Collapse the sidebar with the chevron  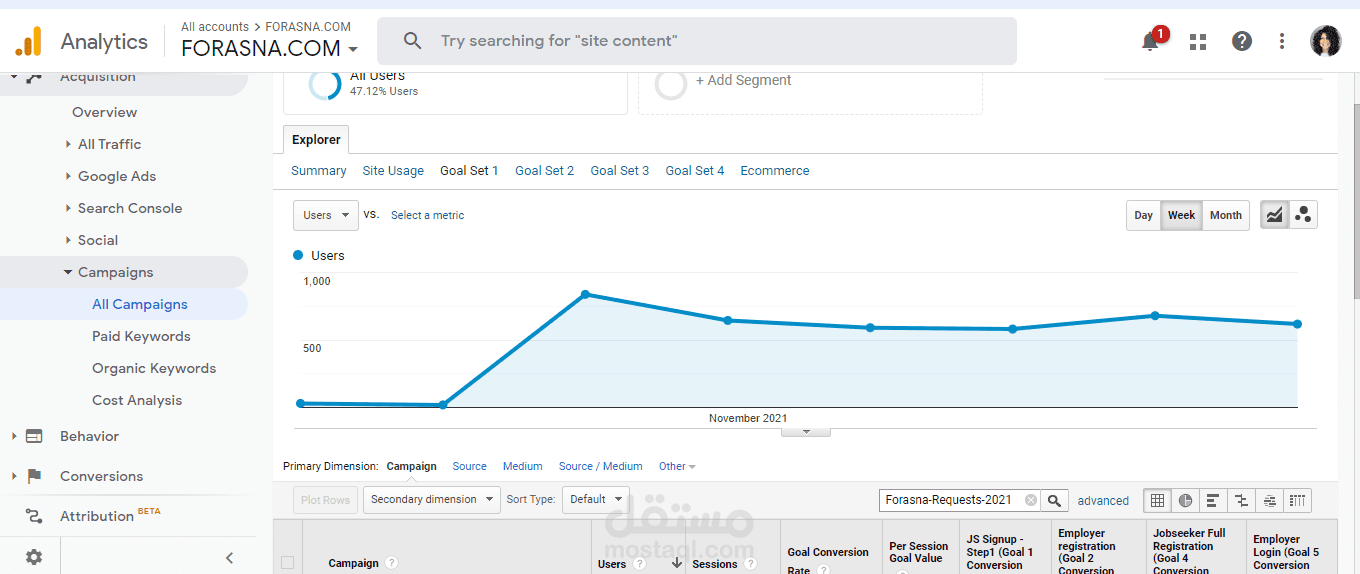tap(229, 558)
